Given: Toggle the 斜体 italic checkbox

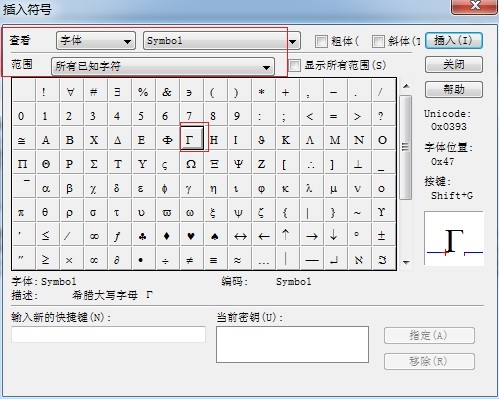Looking at the screenshot, I should (x=378, y=41).
